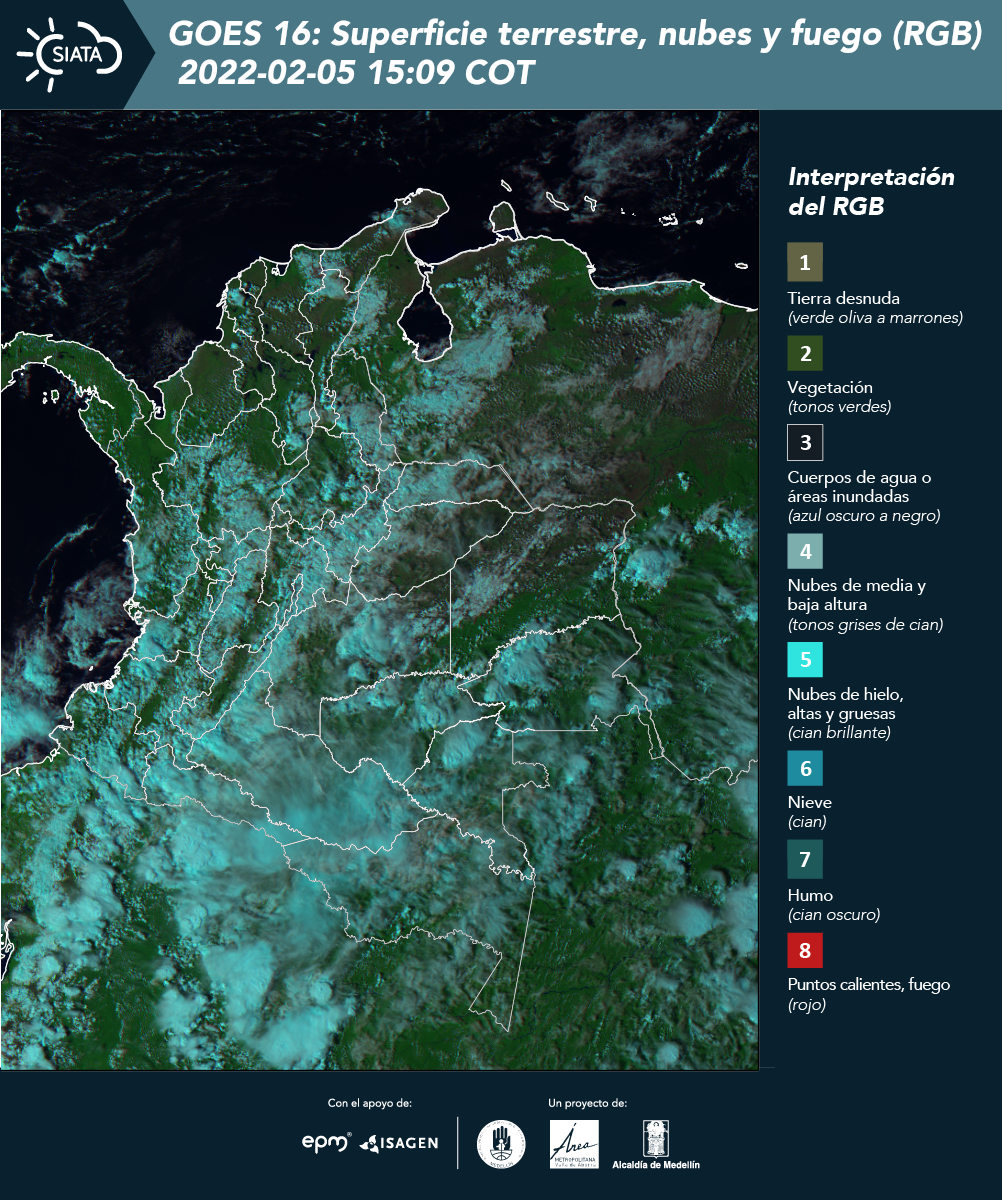Viewport: 1002px width, 1200px height.
Task: Click the SIATA logo in the header
Action: point(70,53)
